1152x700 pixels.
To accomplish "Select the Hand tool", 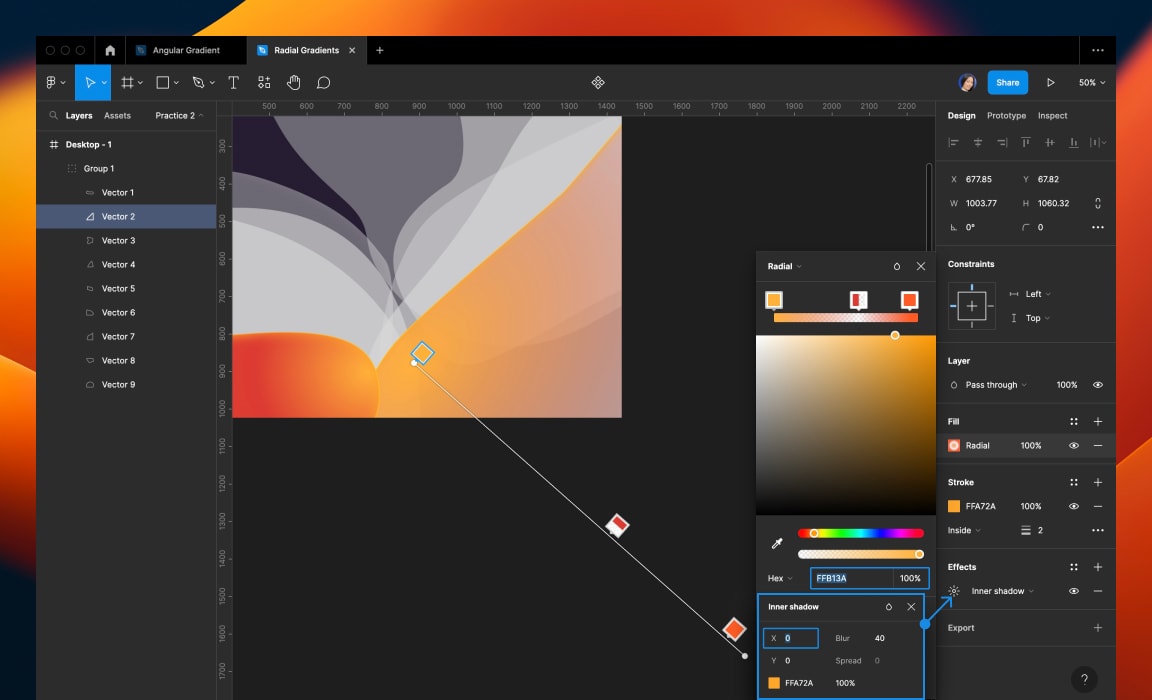I will tap(293, 82).
